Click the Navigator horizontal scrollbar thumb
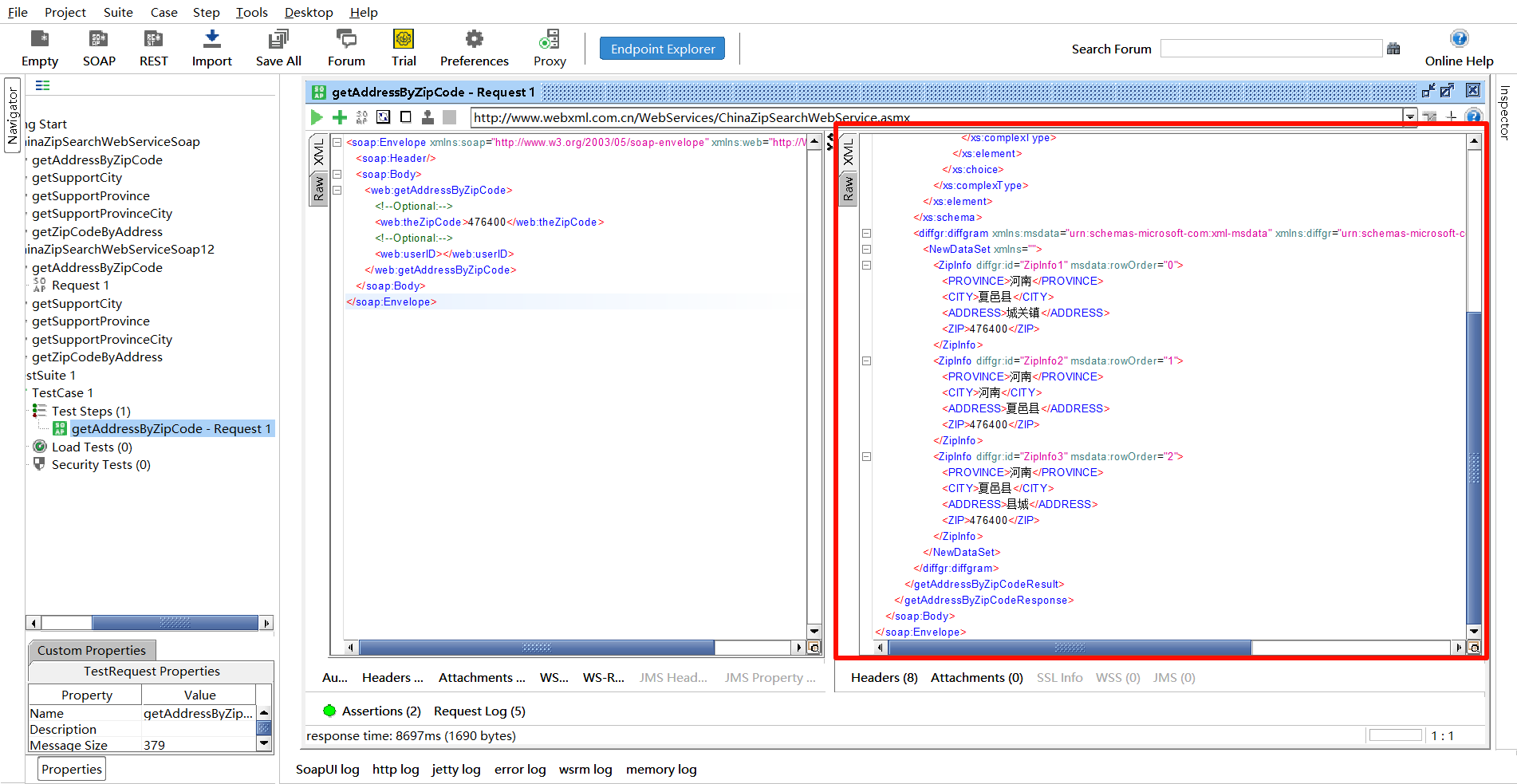The image size is (1517, 784). 175,623
